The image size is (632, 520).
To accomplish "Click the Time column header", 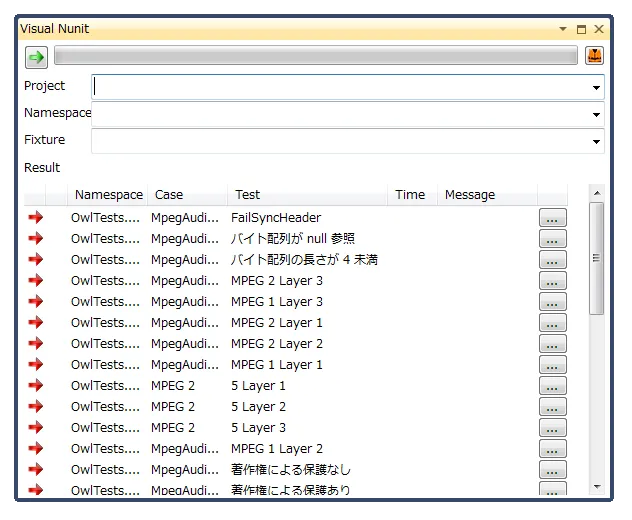I will pos(410,195).
